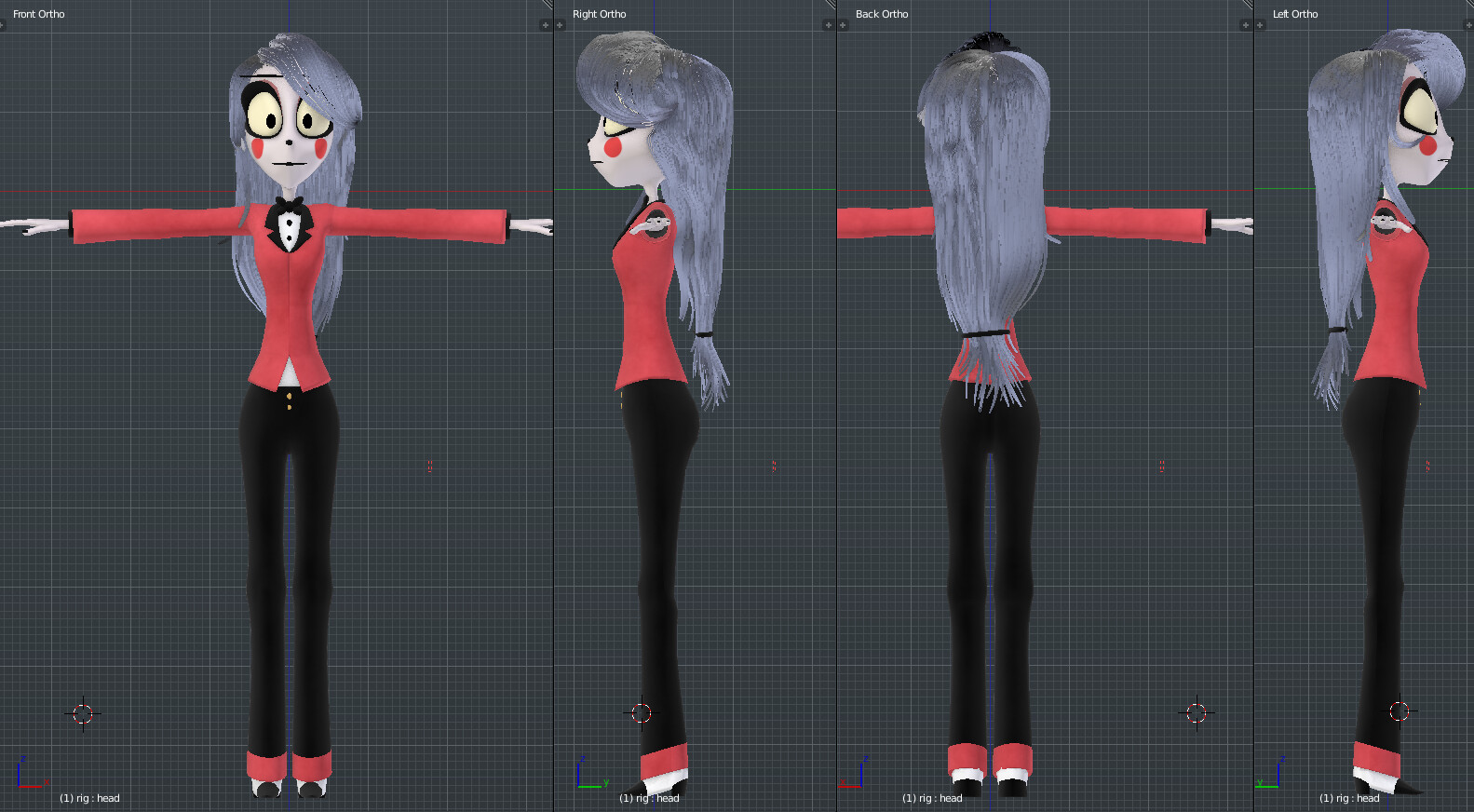Click '(1) rig : head' text in Left Ortho

pyautogui.click(x=1349, y=798)
